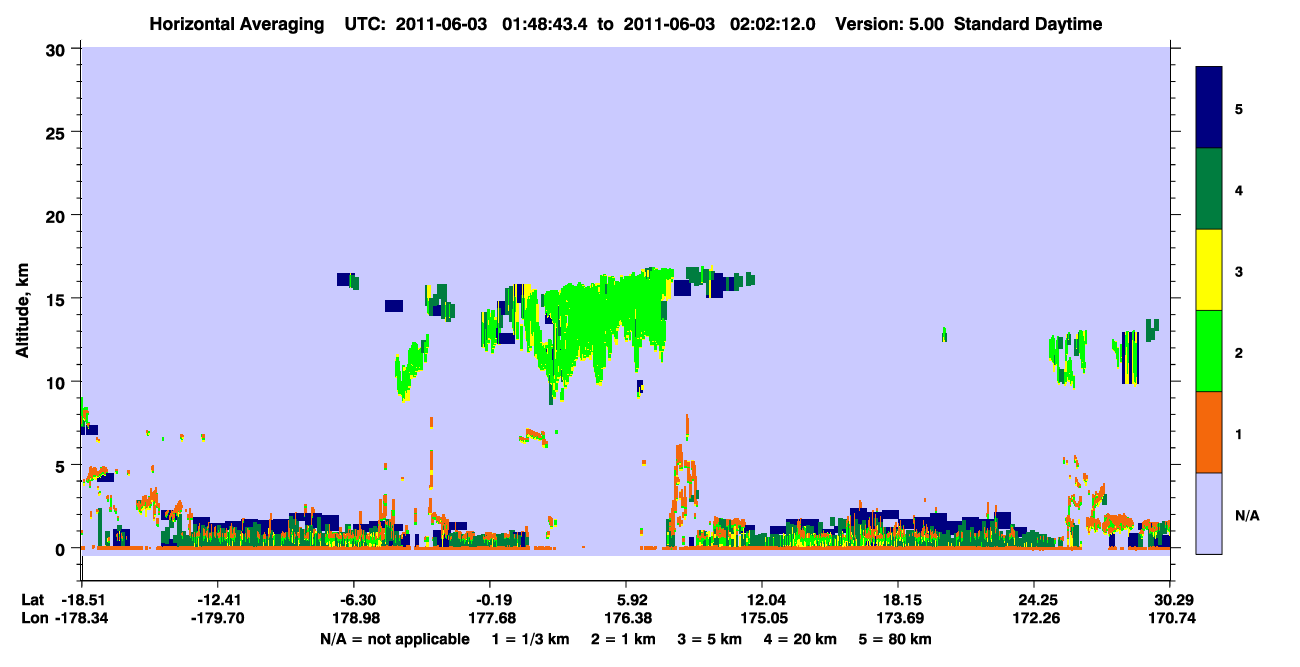
Task: Click the '3 = 5 km' legend note
Action: point(711,639)
